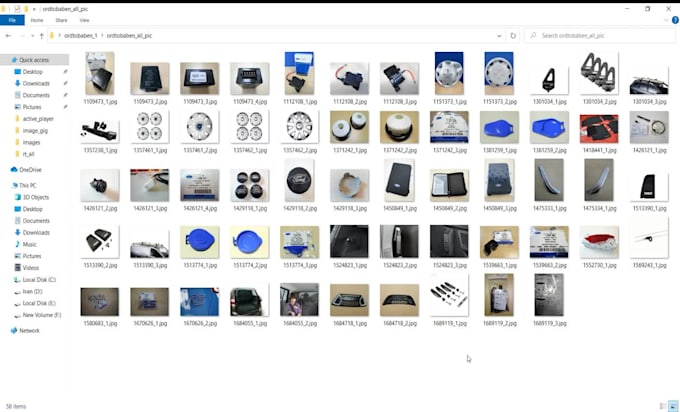This screenshot has width=680, height=412.
Task: Open 3D Objects under This PC
Action: point(32,197)
